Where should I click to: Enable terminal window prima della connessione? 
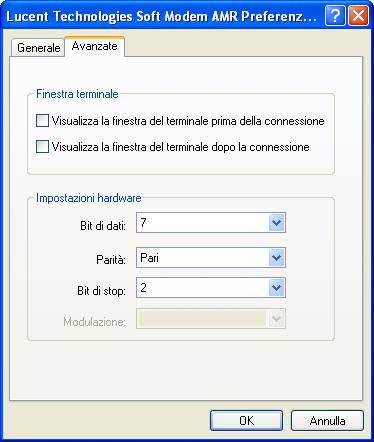[x=42, y=121]
